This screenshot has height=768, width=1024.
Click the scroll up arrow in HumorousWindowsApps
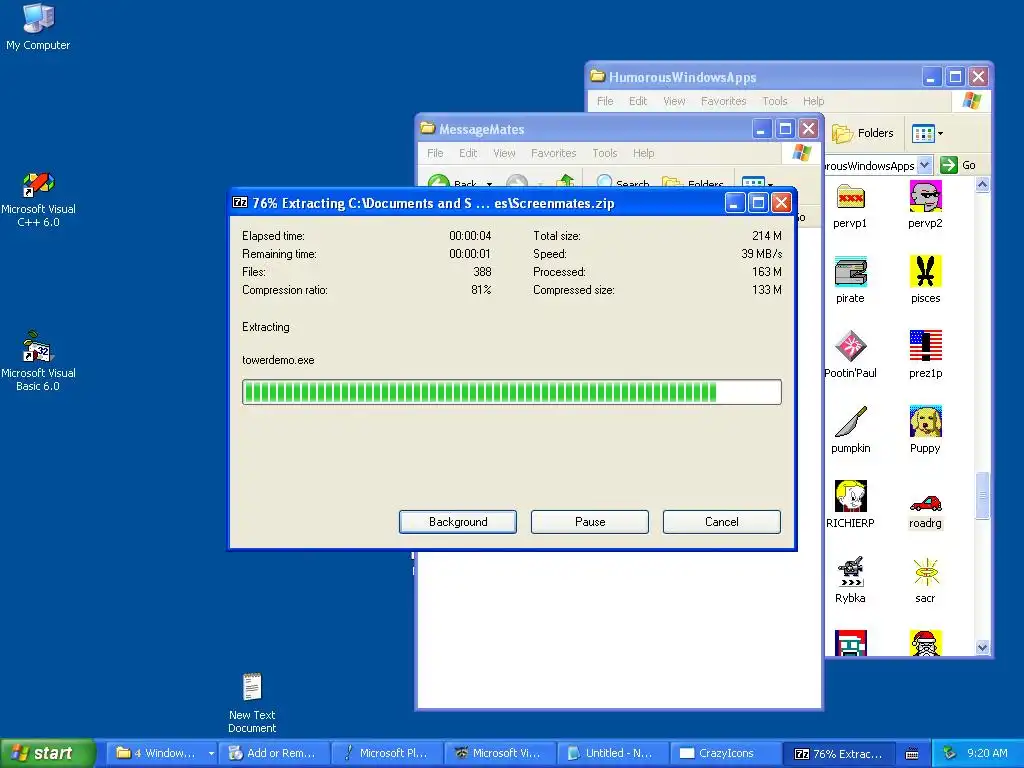pos(982,185)
